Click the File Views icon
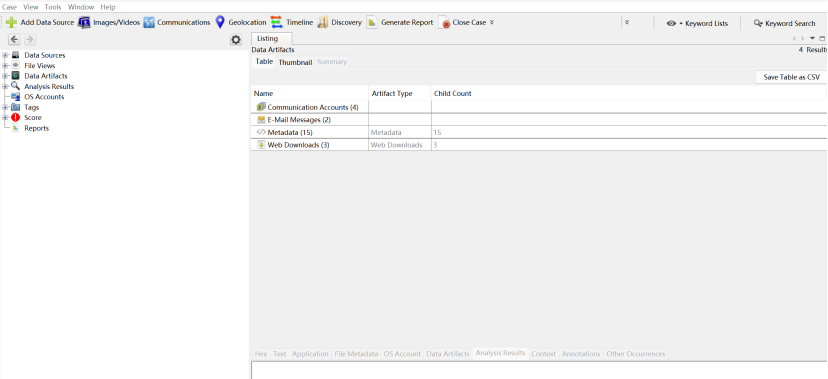 pyautogui.click(x=15, y=65)
